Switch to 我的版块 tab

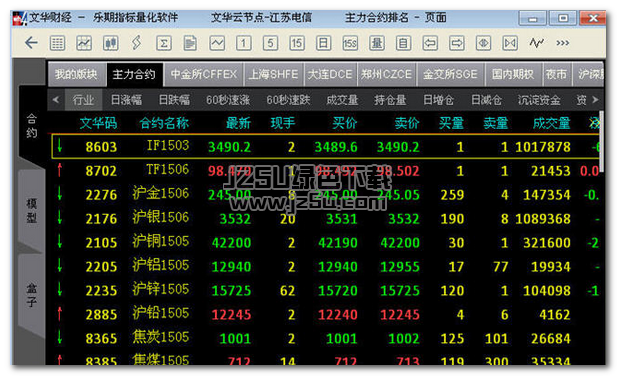[x=77, y=74]
